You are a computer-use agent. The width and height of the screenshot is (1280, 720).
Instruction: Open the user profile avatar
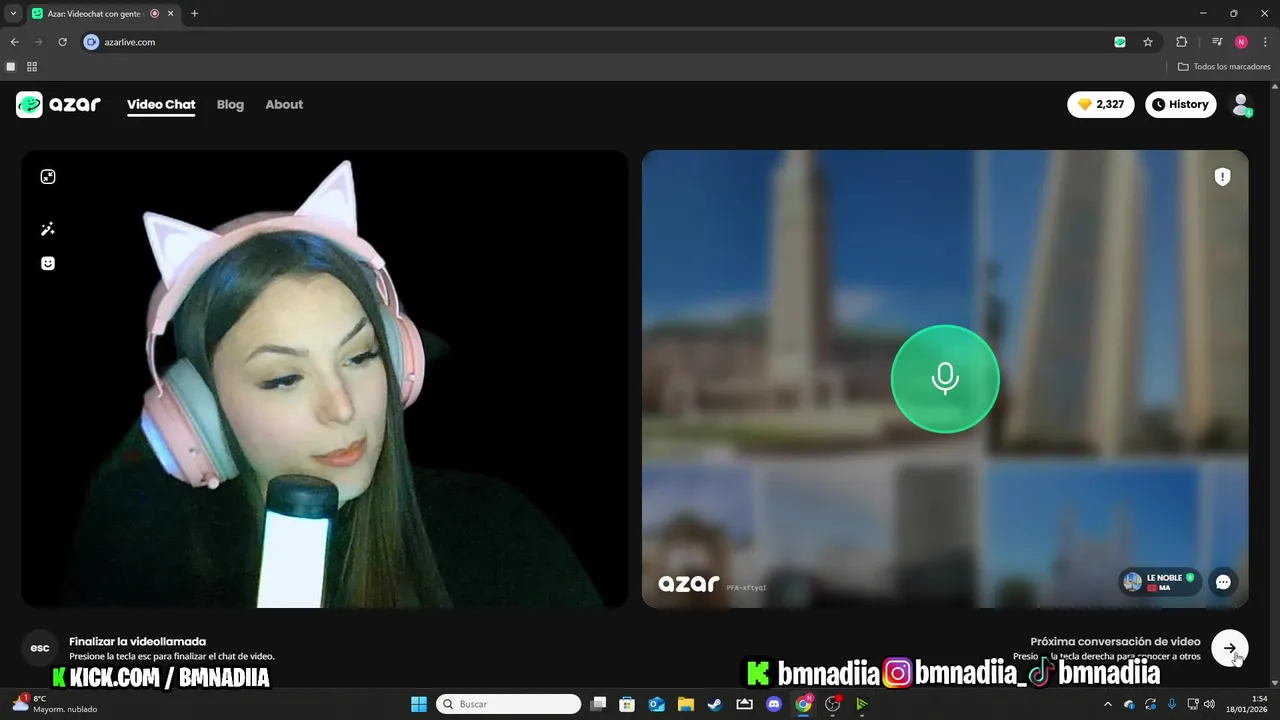pyautogui.click(x=1241, y=104)
